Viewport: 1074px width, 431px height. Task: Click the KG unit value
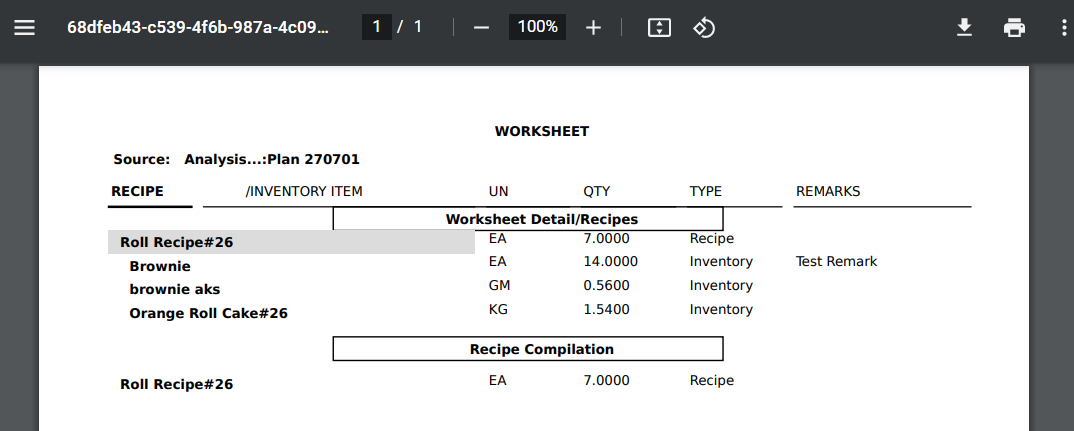click(x=498, y=309)
